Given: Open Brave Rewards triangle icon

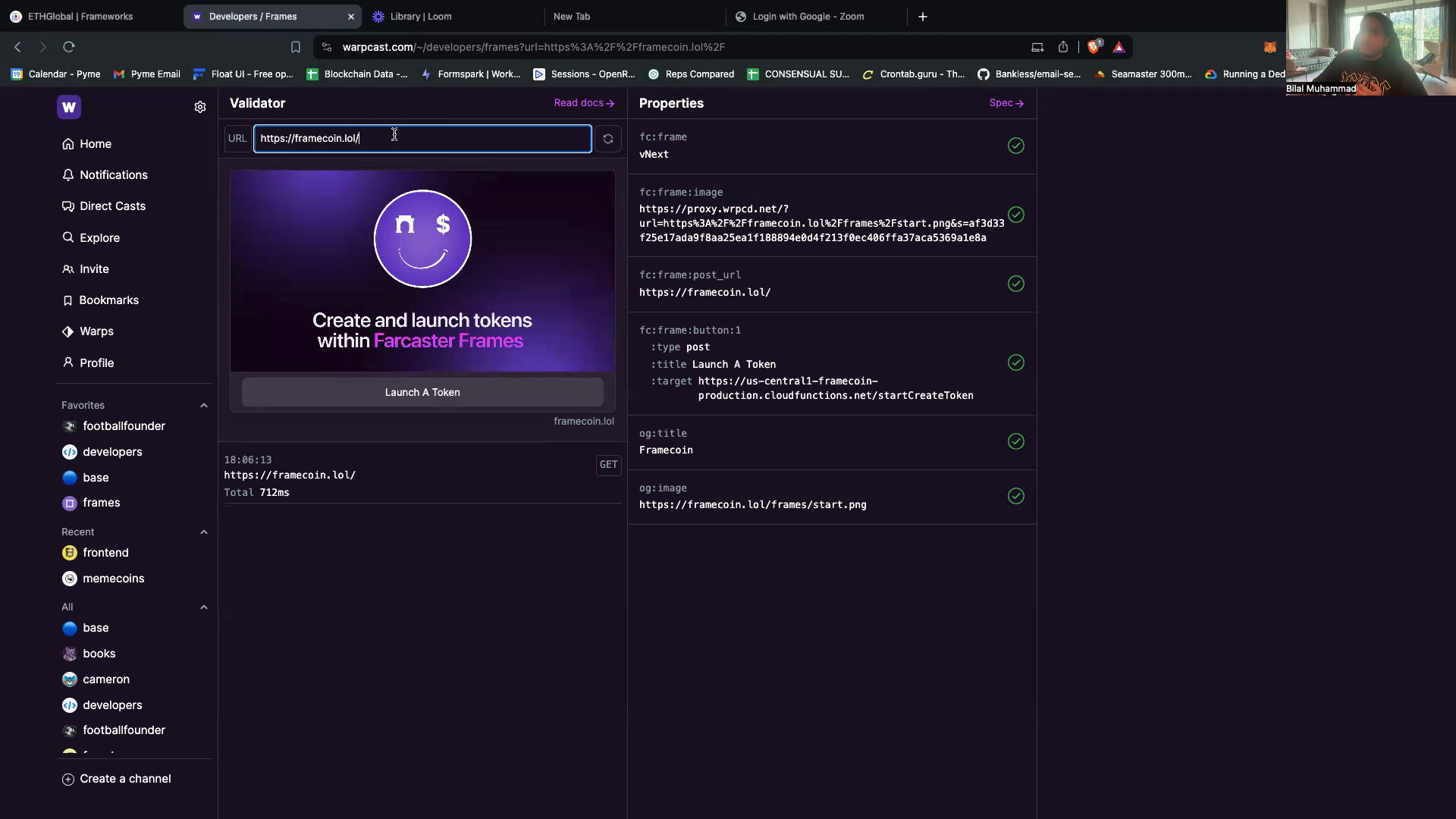Looking at the screenshot, I should pos(1119,47).
